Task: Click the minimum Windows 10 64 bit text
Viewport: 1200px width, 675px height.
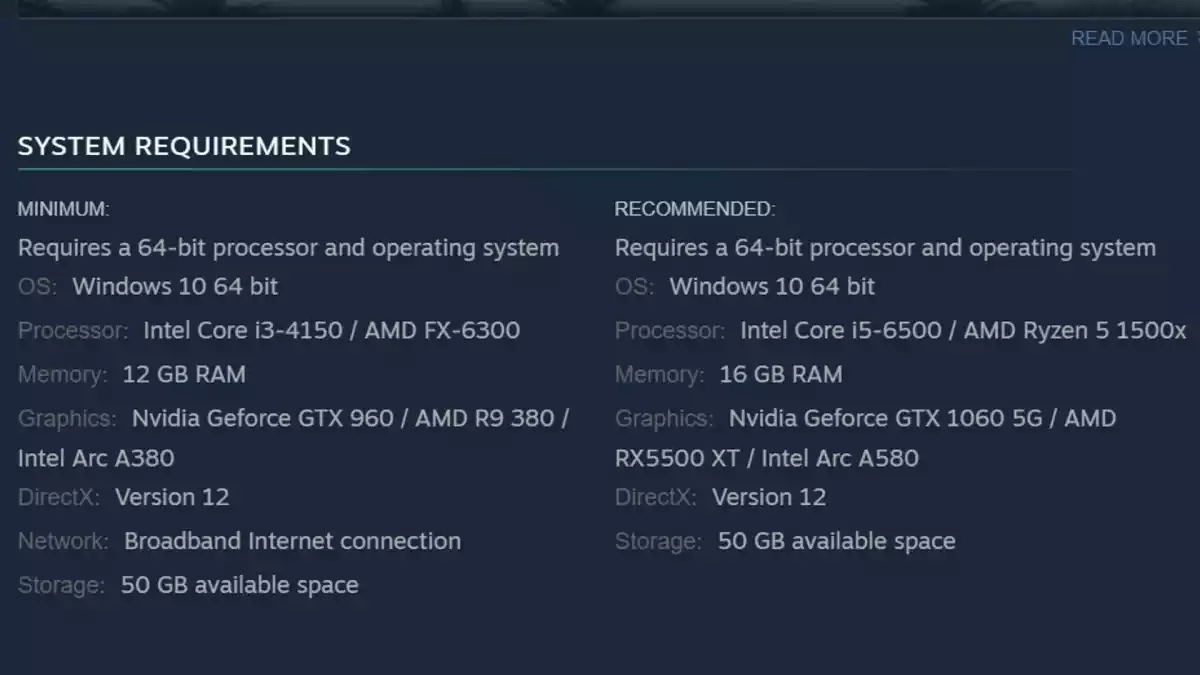Action: pyautogui.click(x=175, y=286)
